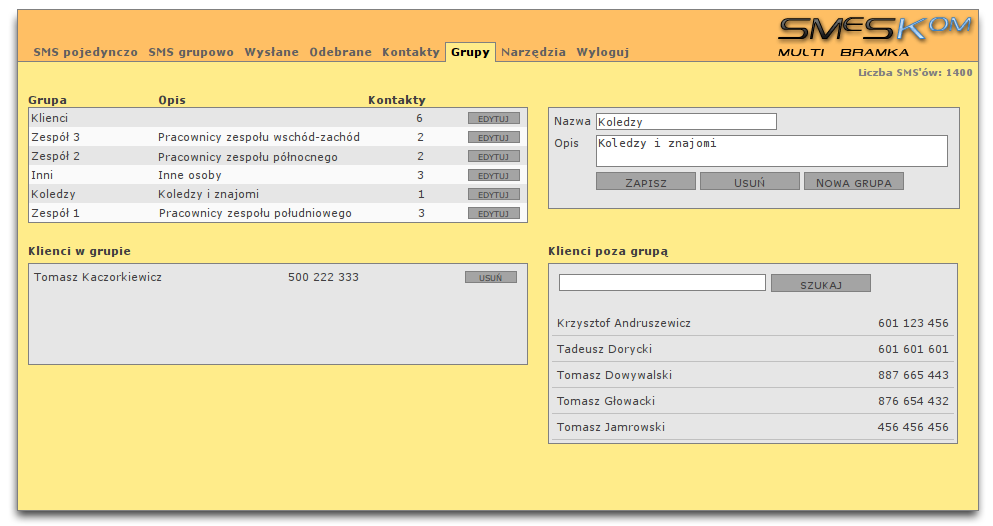Go to the Odebrane tab
Screen dimensions: 993x526
pos(340,52)
